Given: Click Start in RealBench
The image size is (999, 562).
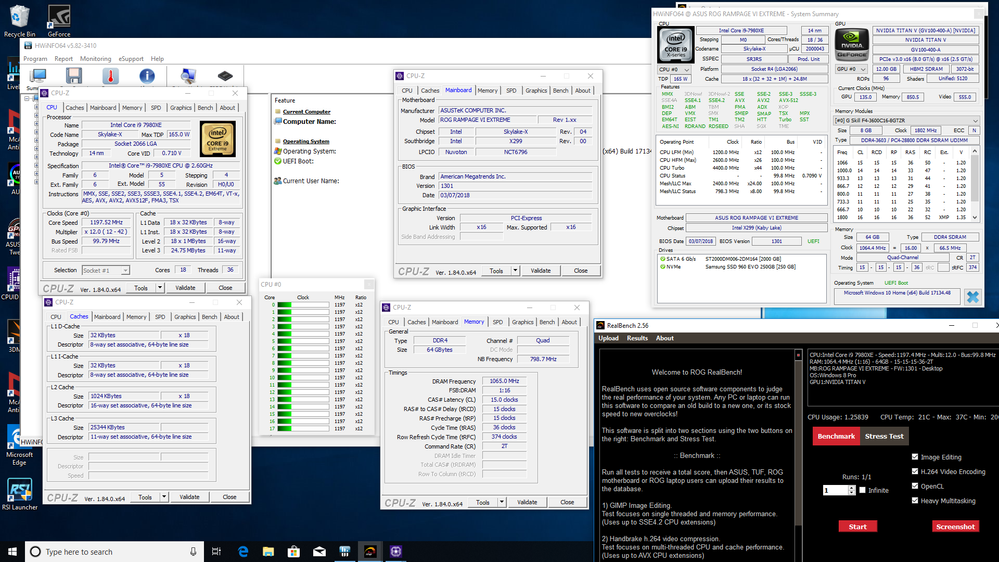Looking at the screenshot, I should click(x=858, y=526).
